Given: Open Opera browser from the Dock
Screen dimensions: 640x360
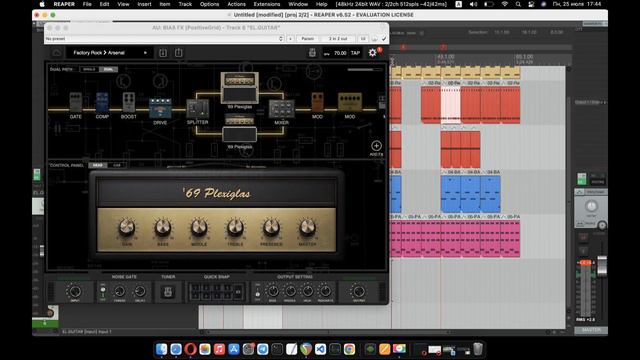Looking at the screenshot, I should [x=190, y=349].
